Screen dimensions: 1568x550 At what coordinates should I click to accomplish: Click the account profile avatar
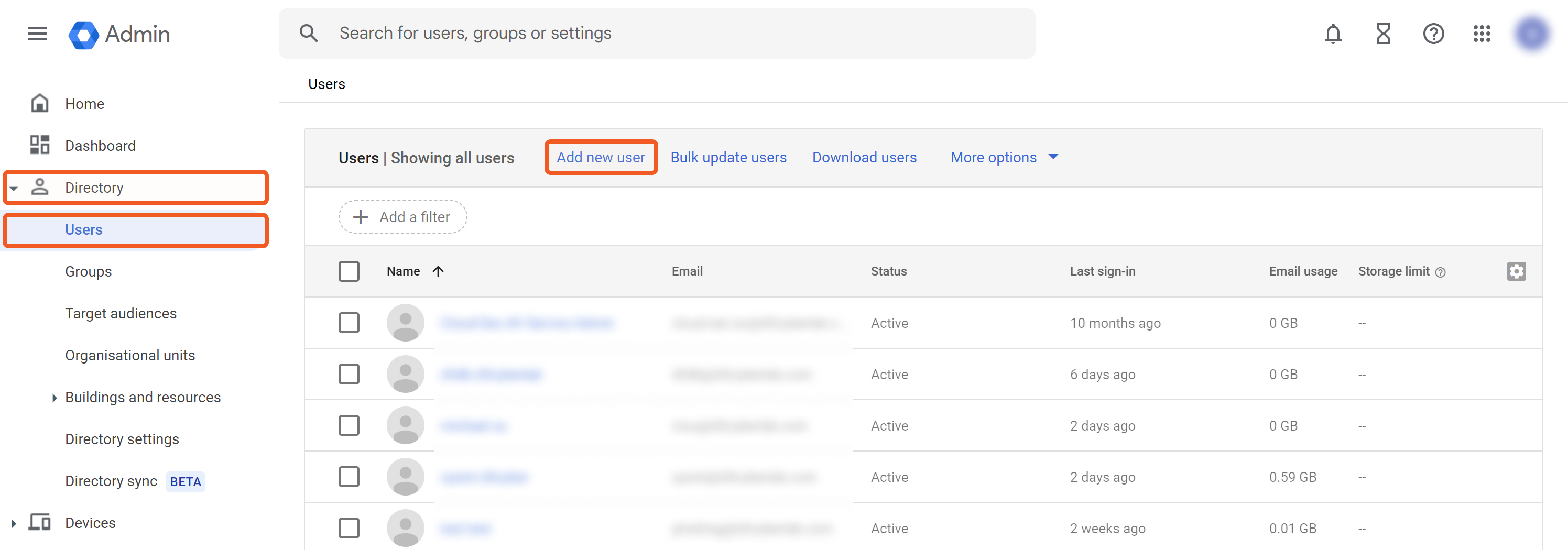coord(1531,34)
